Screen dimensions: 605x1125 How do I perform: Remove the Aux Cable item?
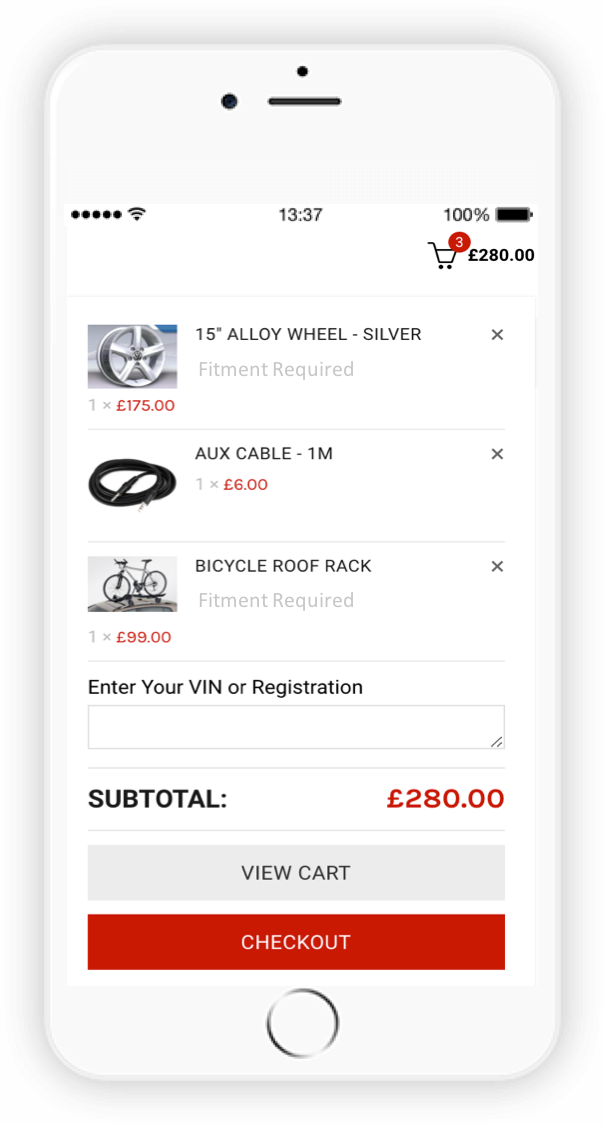point(497,454)
